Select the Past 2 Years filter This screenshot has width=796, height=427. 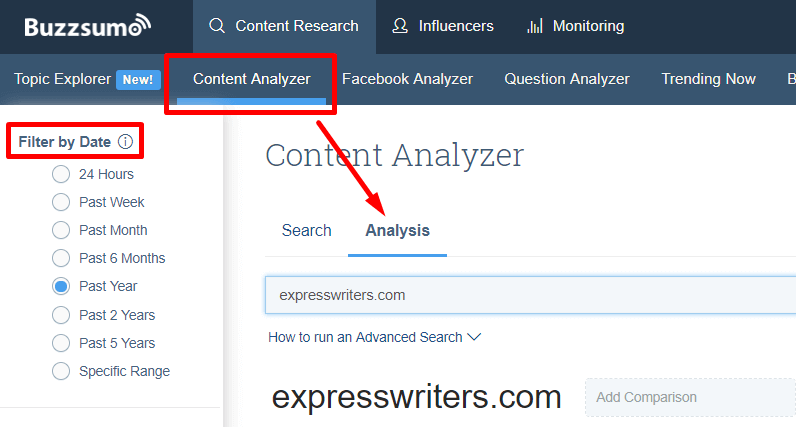pyautogui.click(x=61, y=315)
